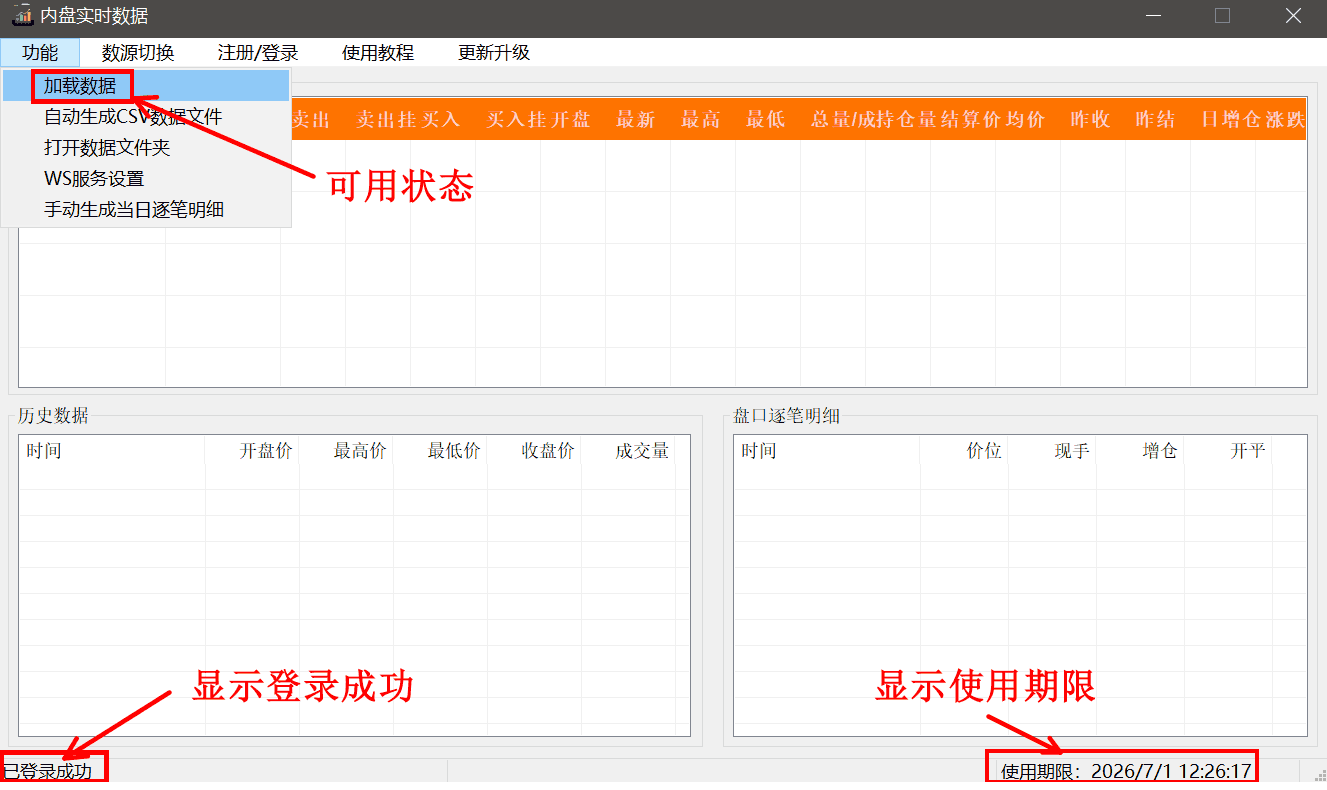This screenshot has height=790, width=1327.
Task: Open WS服务设置 from the dropdown menu
Action: click(x=94, y=179)
